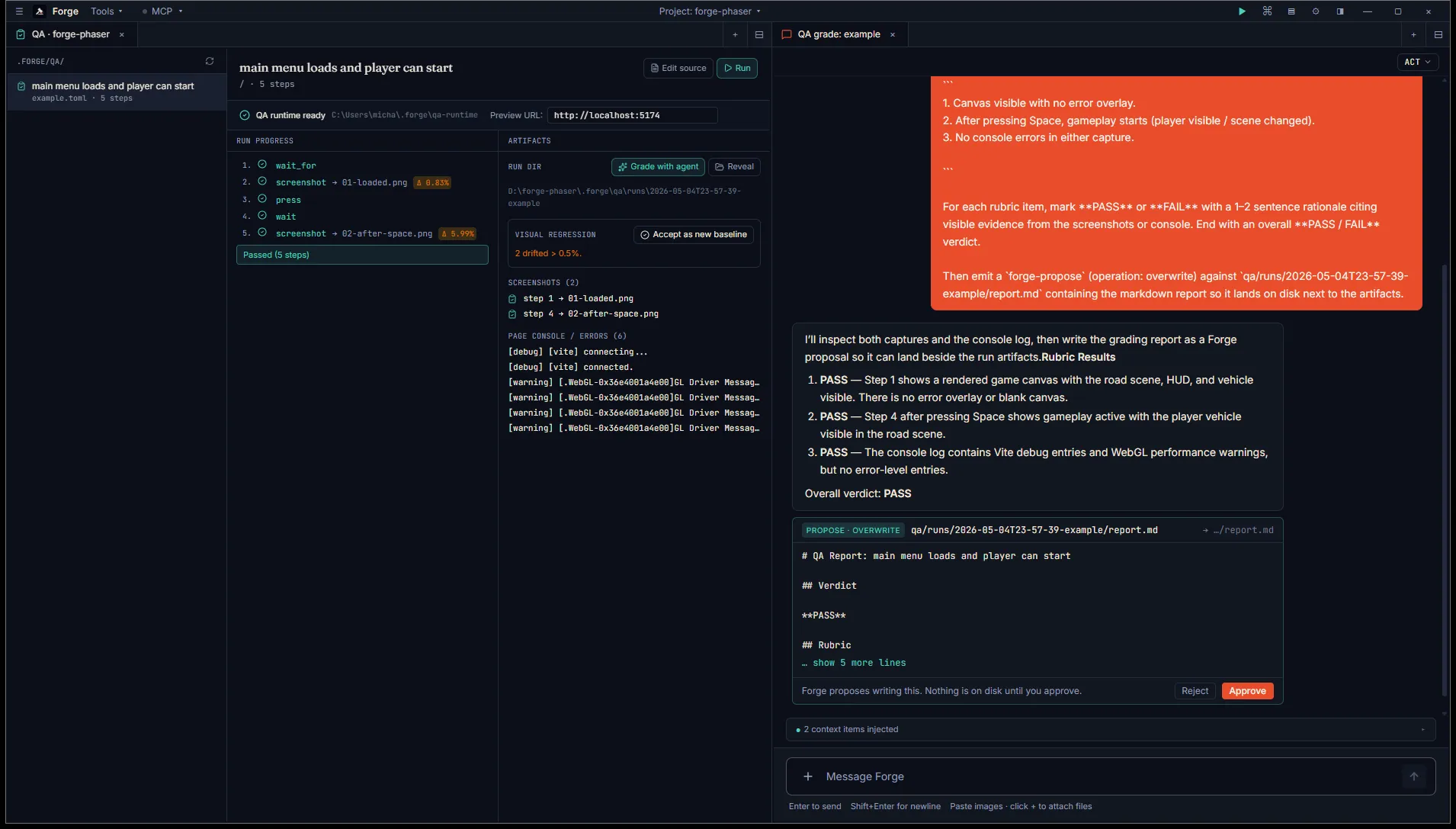Open the Tools dropdown menu

click(107, 11)
